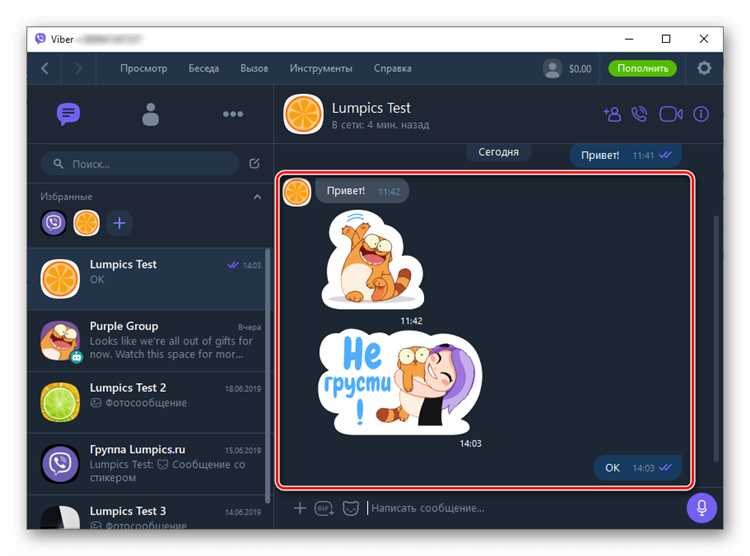Click the outgoing Привет! message bubble
The width and height of the screenshot is (750, 556).
point(626,156)
